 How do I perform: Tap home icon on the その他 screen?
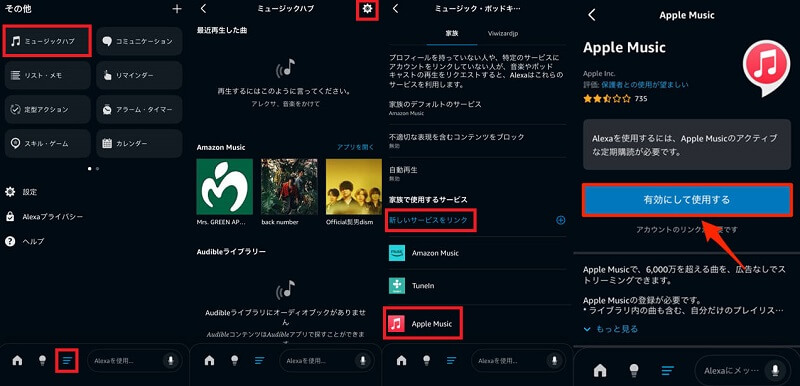point(17,361)
